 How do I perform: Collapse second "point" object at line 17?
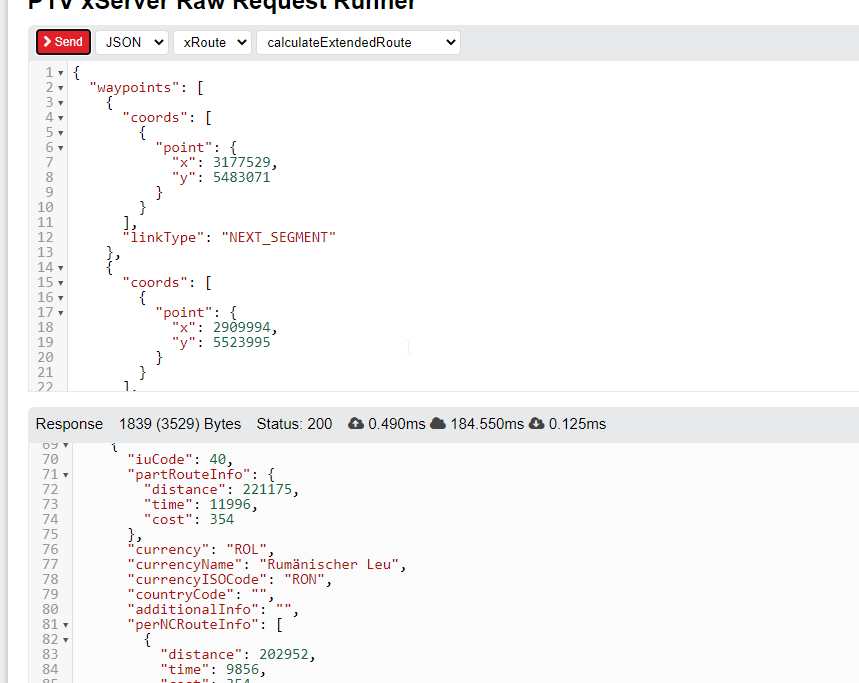click(61, 313)
